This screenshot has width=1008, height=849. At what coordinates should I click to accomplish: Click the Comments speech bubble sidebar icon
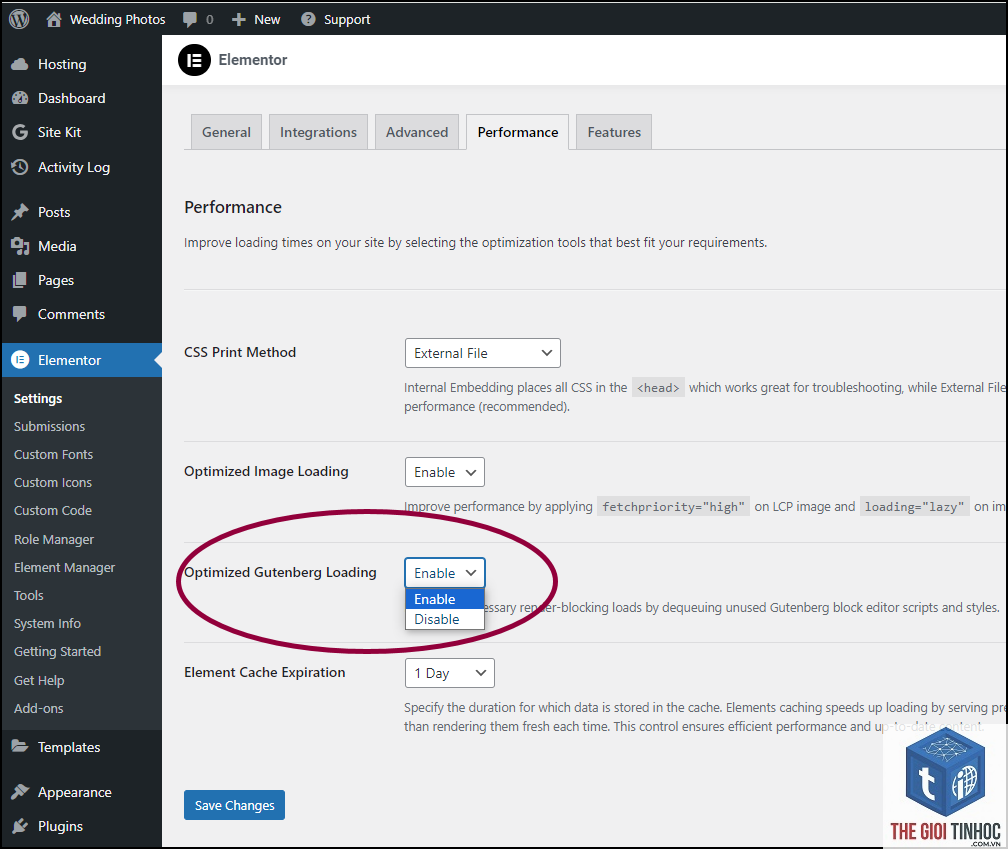20,314
